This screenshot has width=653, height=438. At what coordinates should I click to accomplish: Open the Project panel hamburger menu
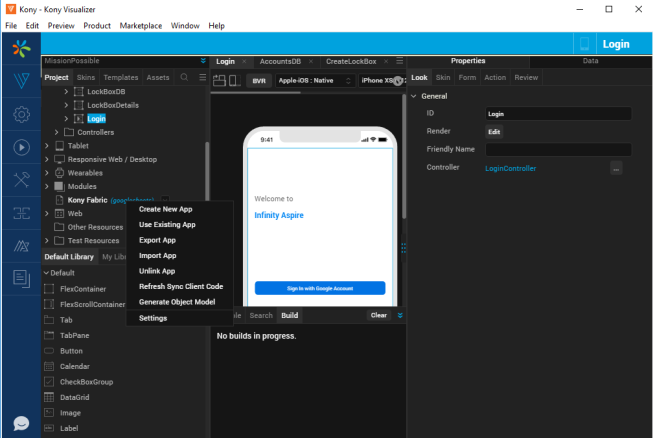pyautogui.click(x=202, y=77)
